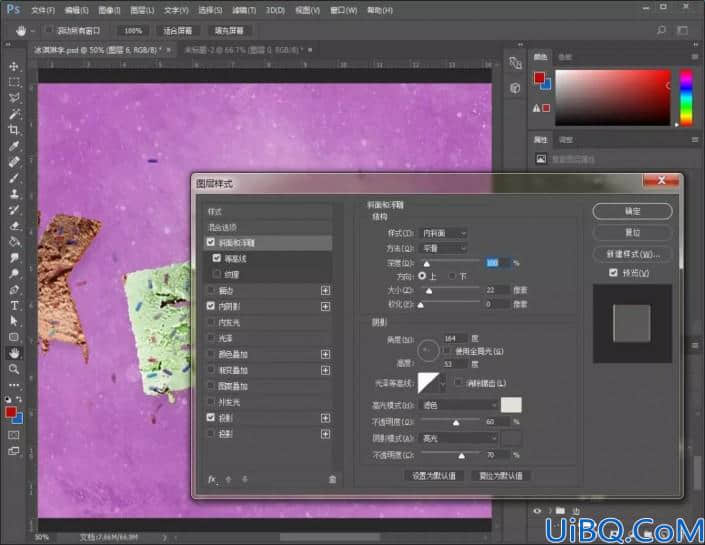Click the plus icon beside 颜色叠加
Screen dimensions: 705x545
coord(326,354)
